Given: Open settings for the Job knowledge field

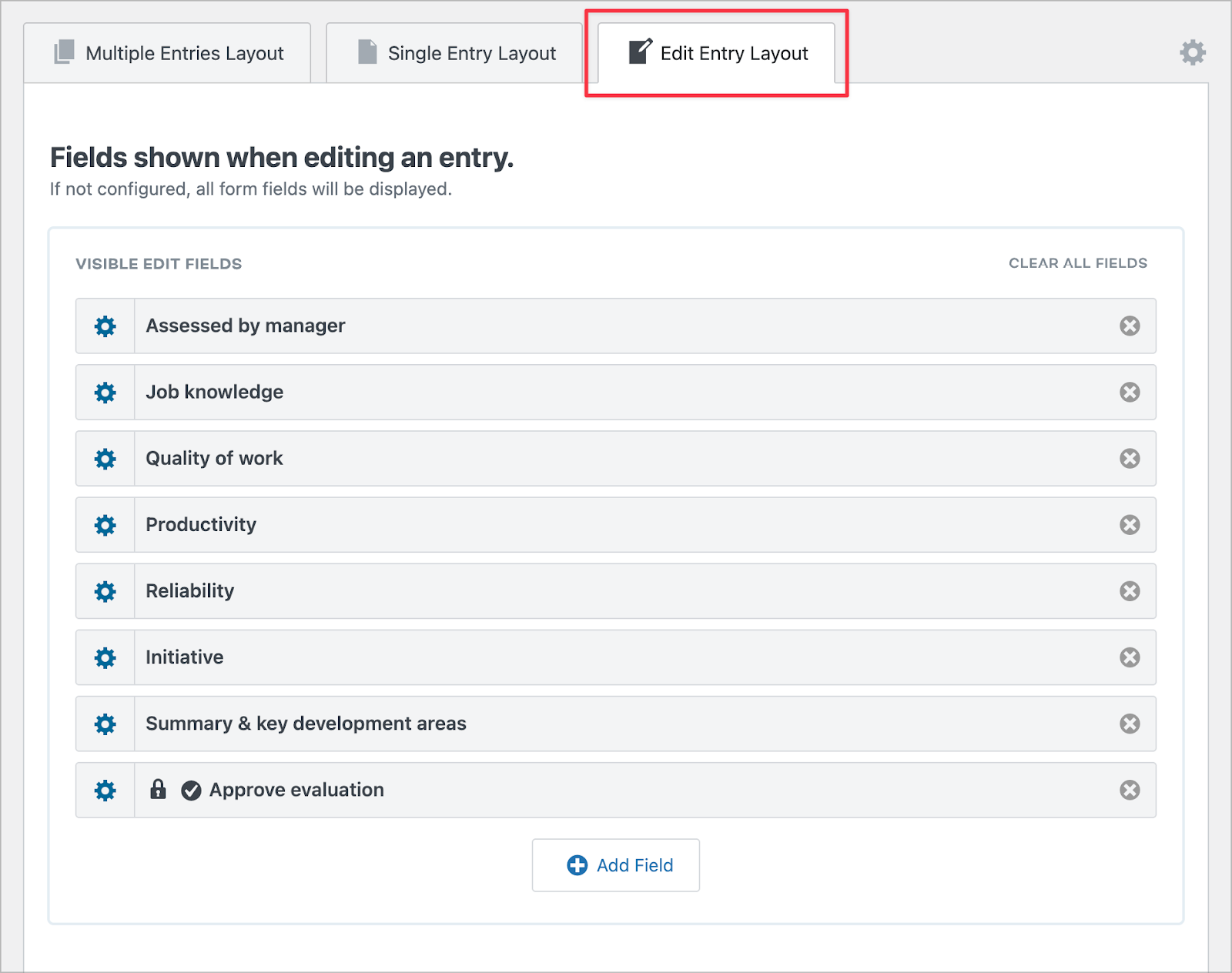Looking at the screenshot, I should coord(105,392).
